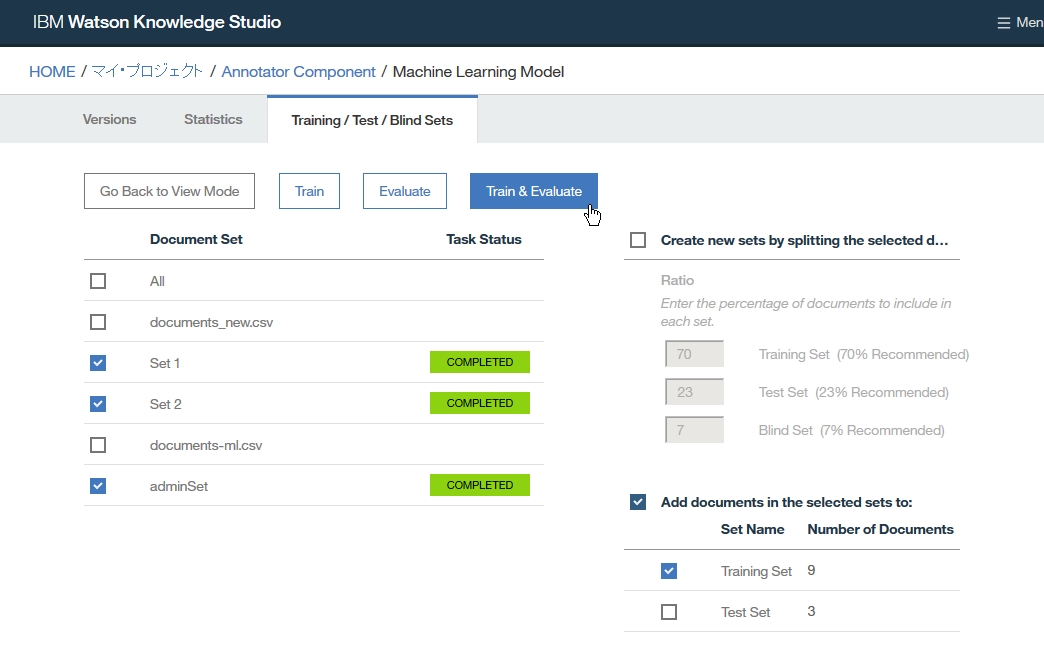Uncheck the adminSet checkbox
The height and width of the screenshot is (645, 1044).
(x=98, y=486)
